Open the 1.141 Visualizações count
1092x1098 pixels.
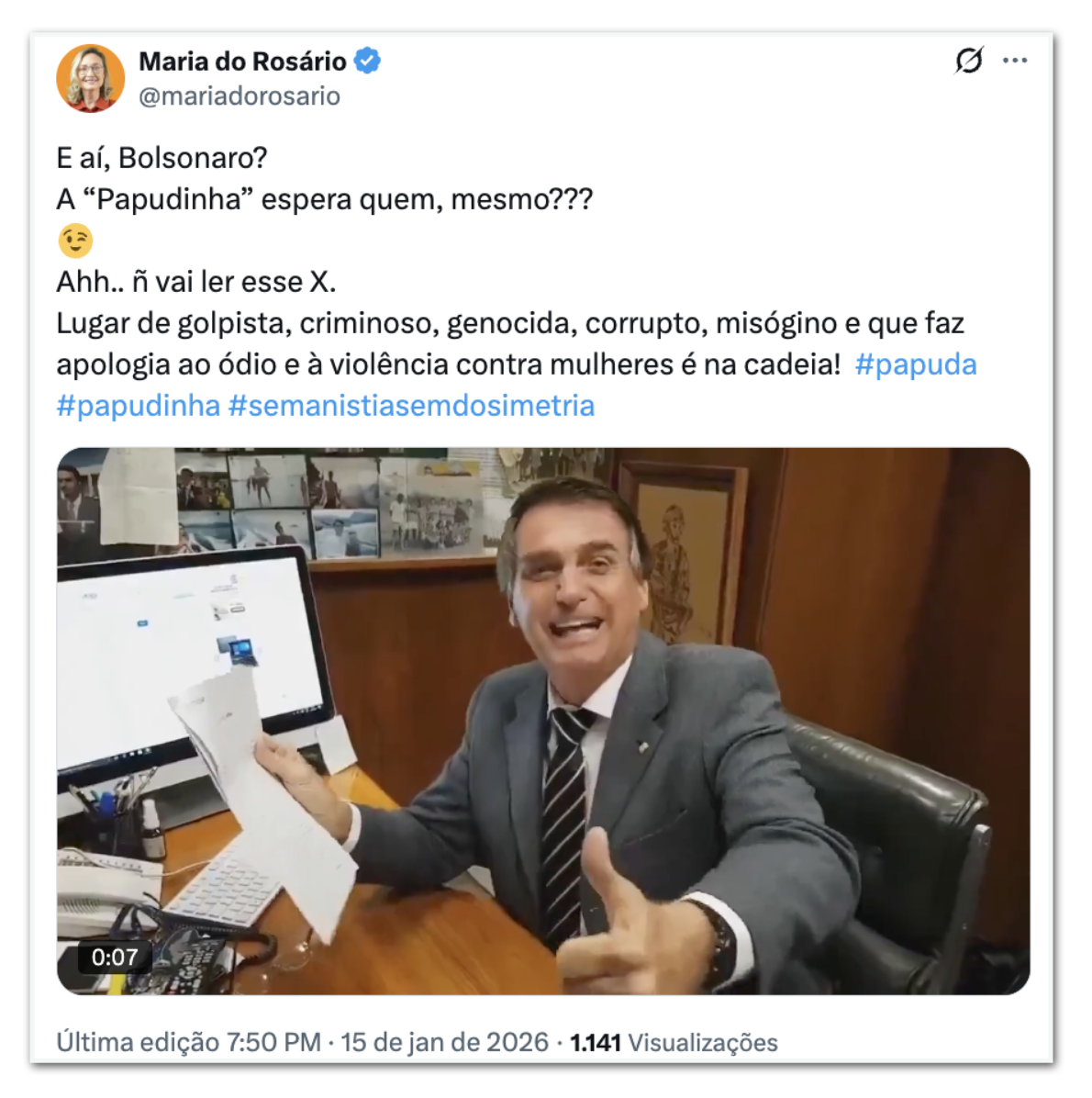tap(674, 1043)
